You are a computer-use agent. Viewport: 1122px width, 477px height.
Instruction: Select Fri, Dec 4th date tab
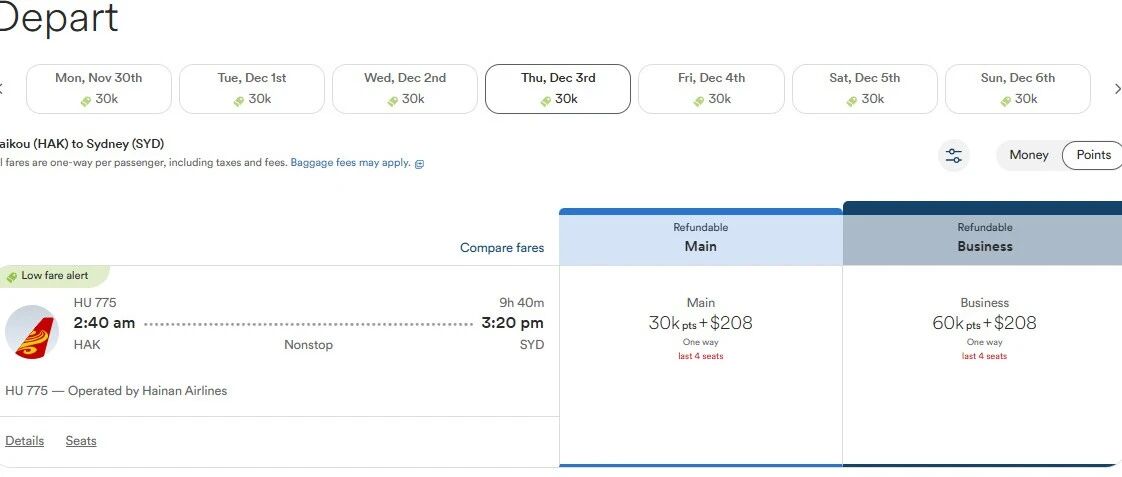point(711,89)
